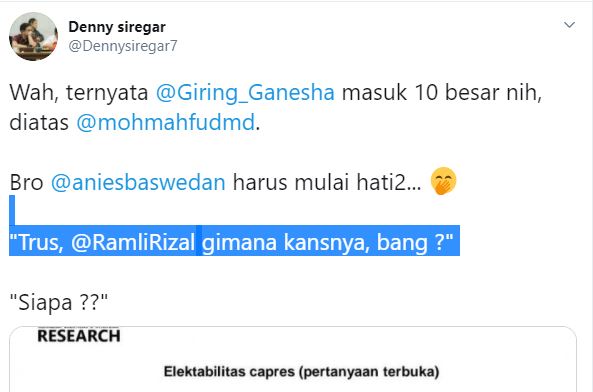Open Denny siregar's profile avatar photo
Viewport: 593px width, 392px height.
(33, 36)
